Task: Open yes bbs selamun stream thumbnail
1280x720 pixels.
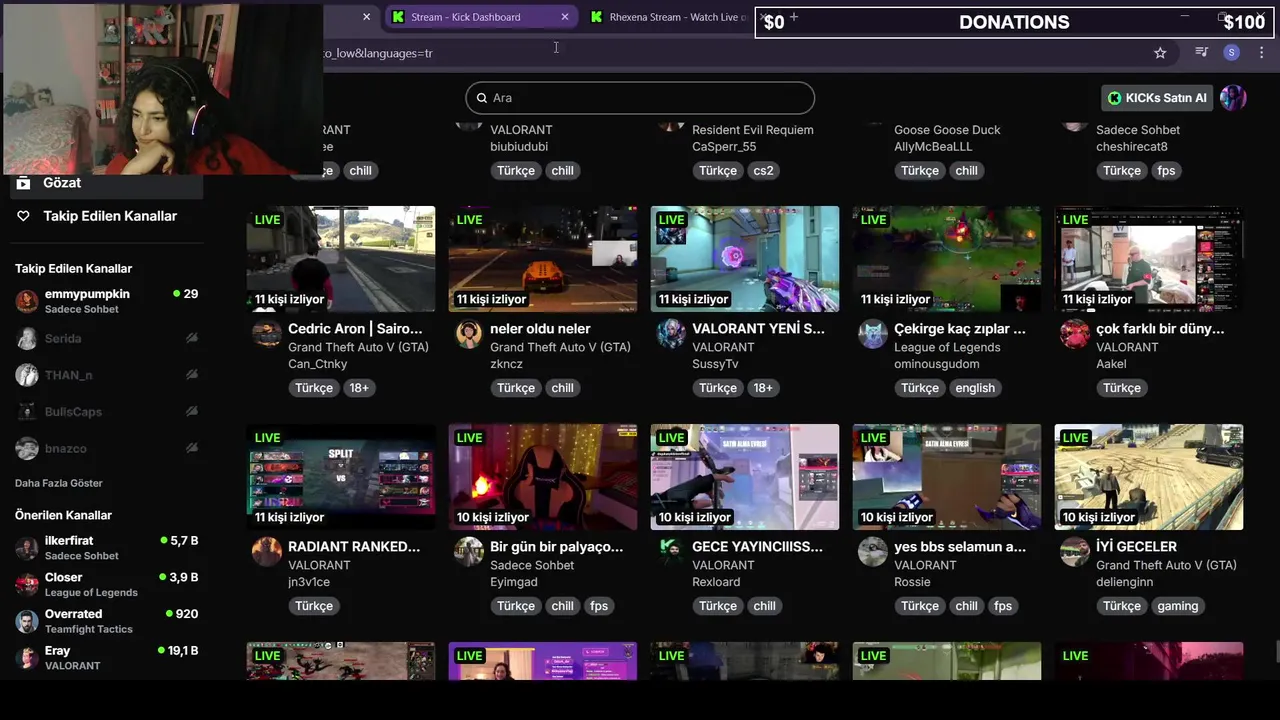Action: 947,477
